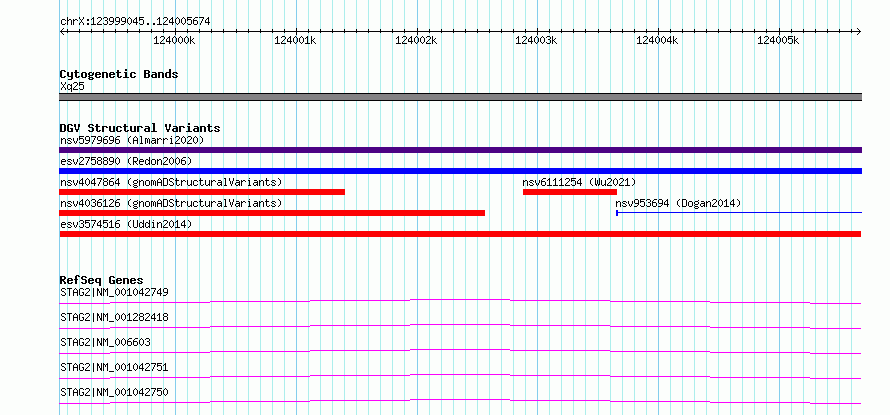890x415 pixels.
Task: Click the chrX:123999045..124005674 coordinate label
Action: click(x=135, y=22)
